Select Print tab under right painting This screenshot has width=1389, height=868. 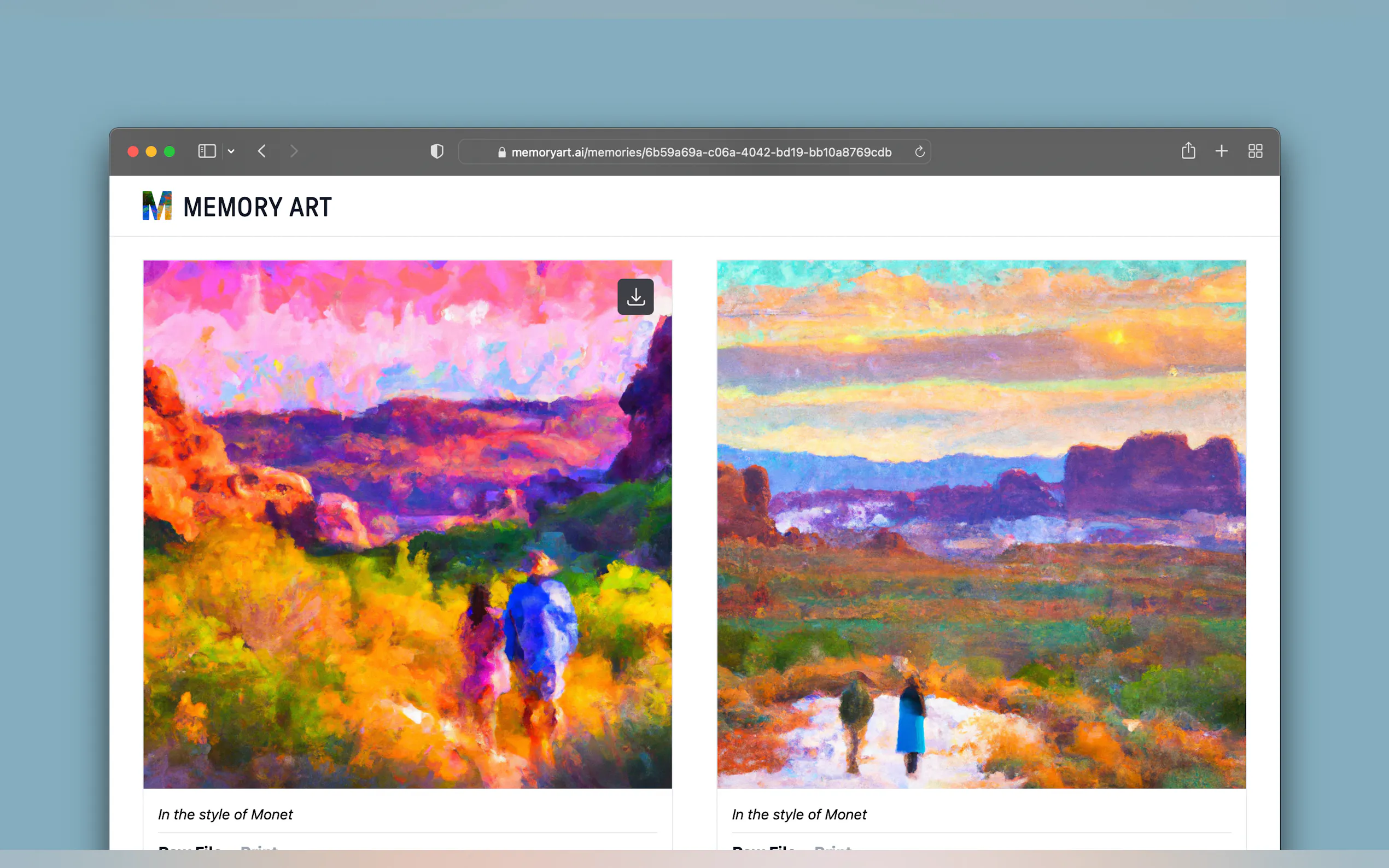point(833,847)
